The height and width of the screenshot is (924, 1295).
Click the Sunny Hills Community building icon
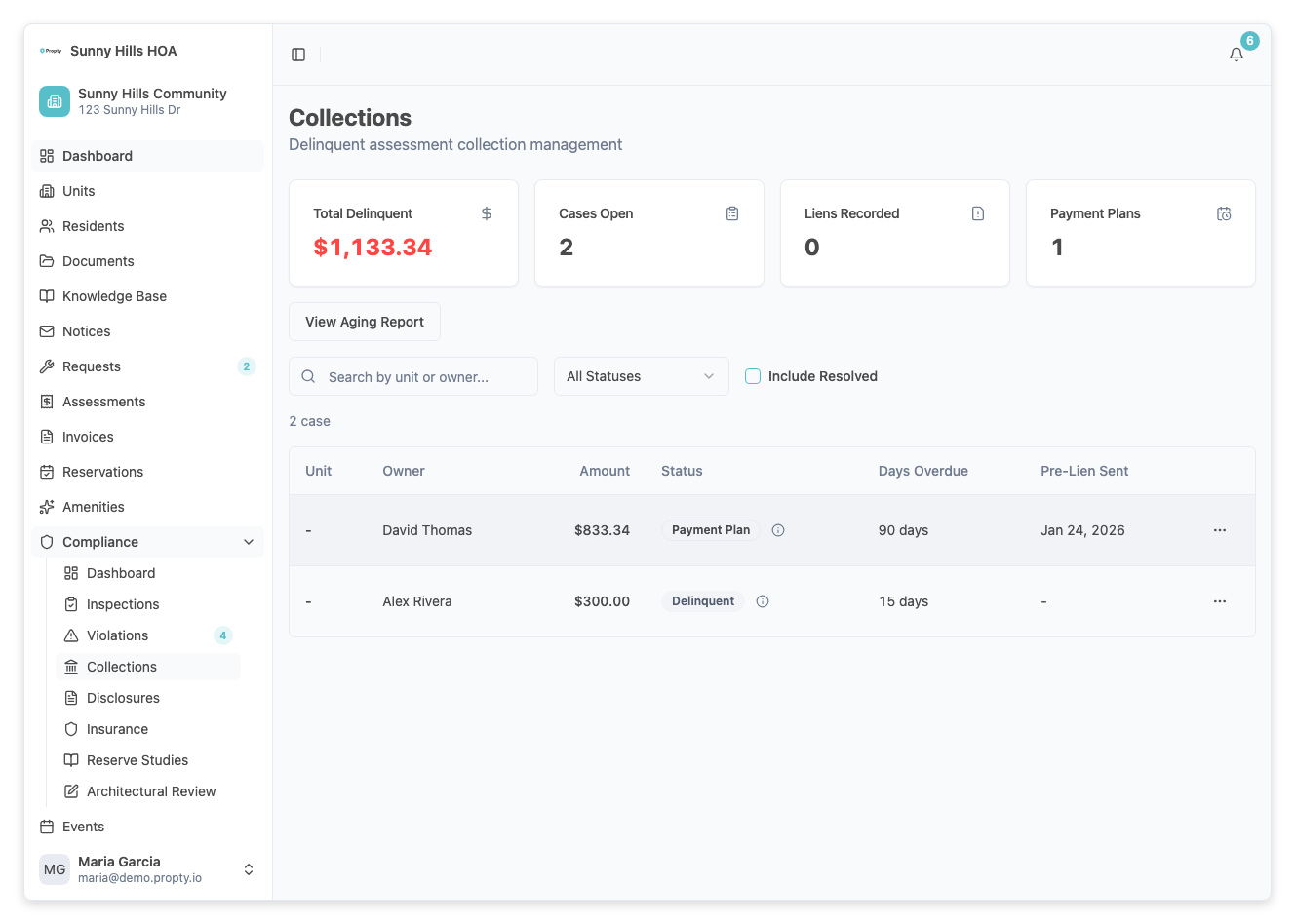pos(55,101)
